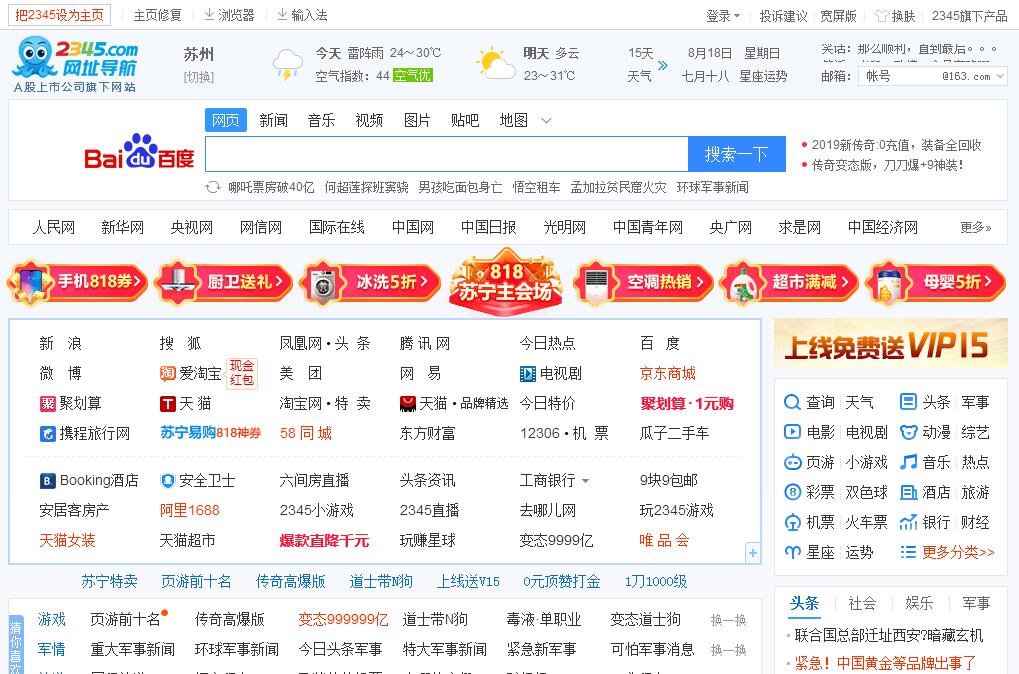Expand the 工商银行 dropdown arrow
The width and height of the screenshot is (1019, 674).
pyautogui.click(x=585, y=481)
